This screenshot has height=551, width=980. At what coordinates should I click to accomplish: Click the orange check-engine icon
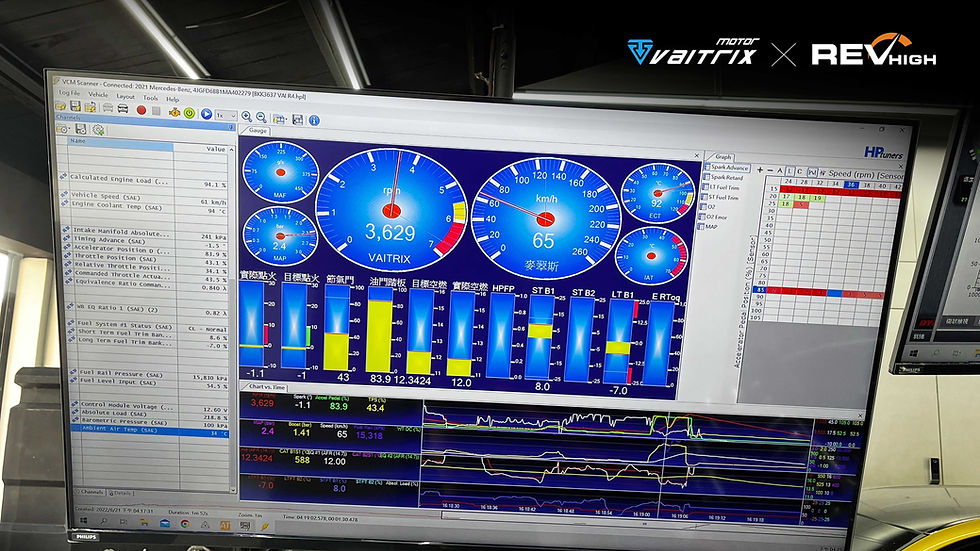click(x=174, y=112)
